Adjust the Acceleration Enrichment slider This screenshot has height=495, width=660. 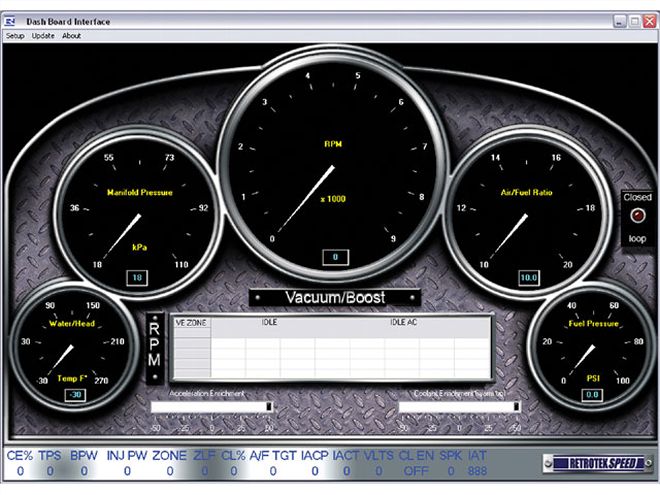(212, 407)
